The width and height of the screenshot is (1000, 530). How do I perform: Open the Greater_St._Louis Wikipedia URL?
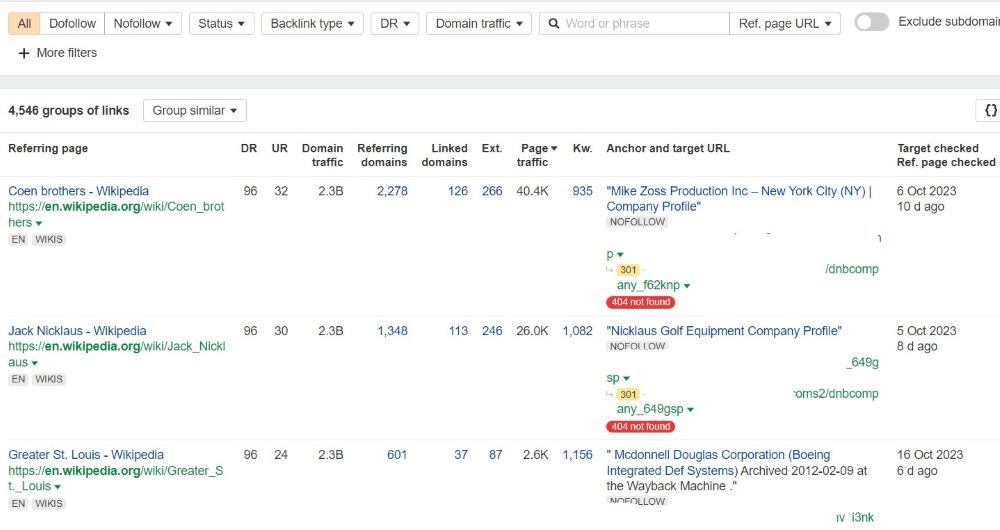[x=115, y=478]
